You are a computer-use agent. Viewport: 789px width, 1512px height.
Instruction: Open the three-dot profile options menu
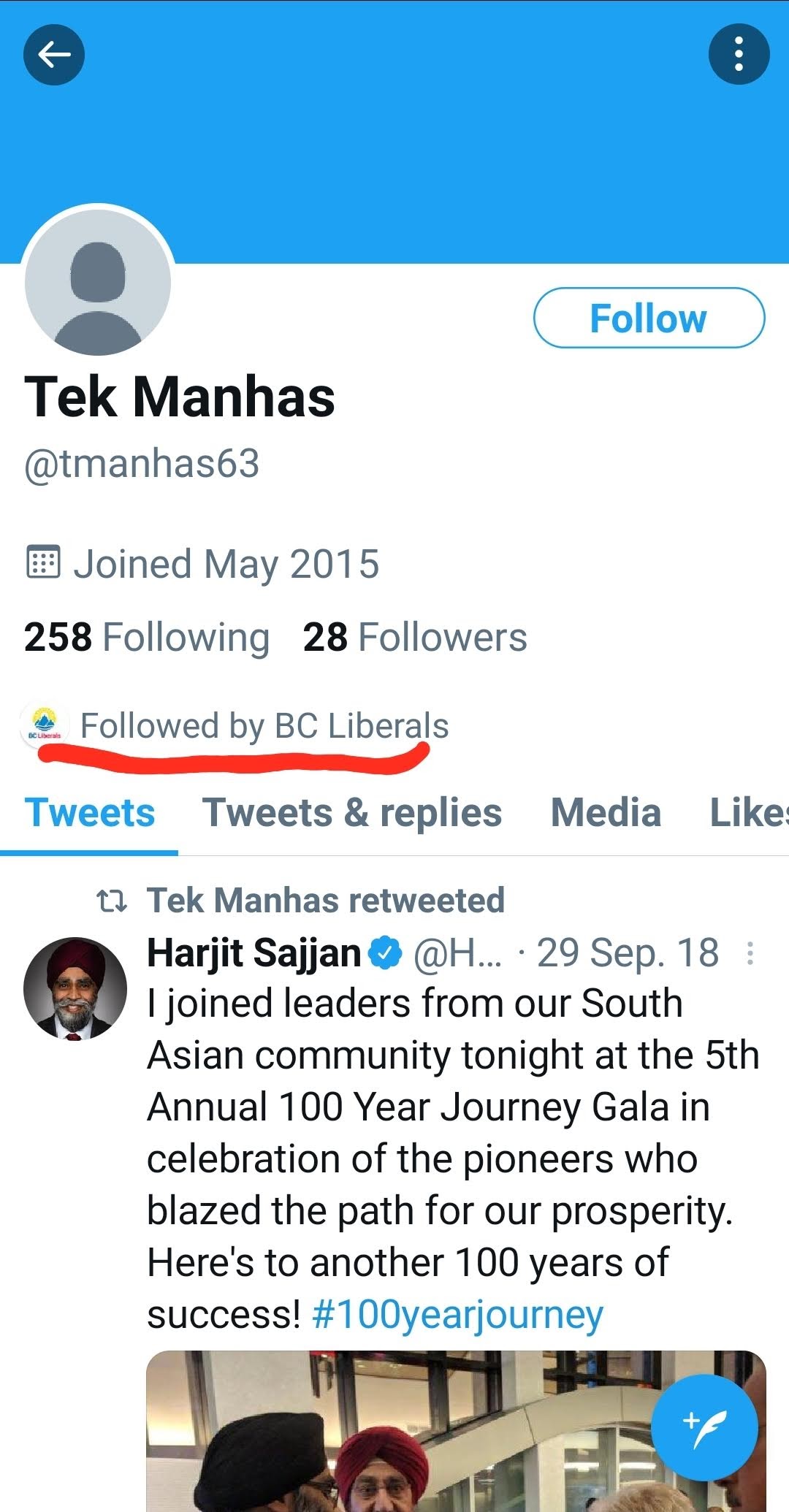pyautogui.click(x=739, y=55)
